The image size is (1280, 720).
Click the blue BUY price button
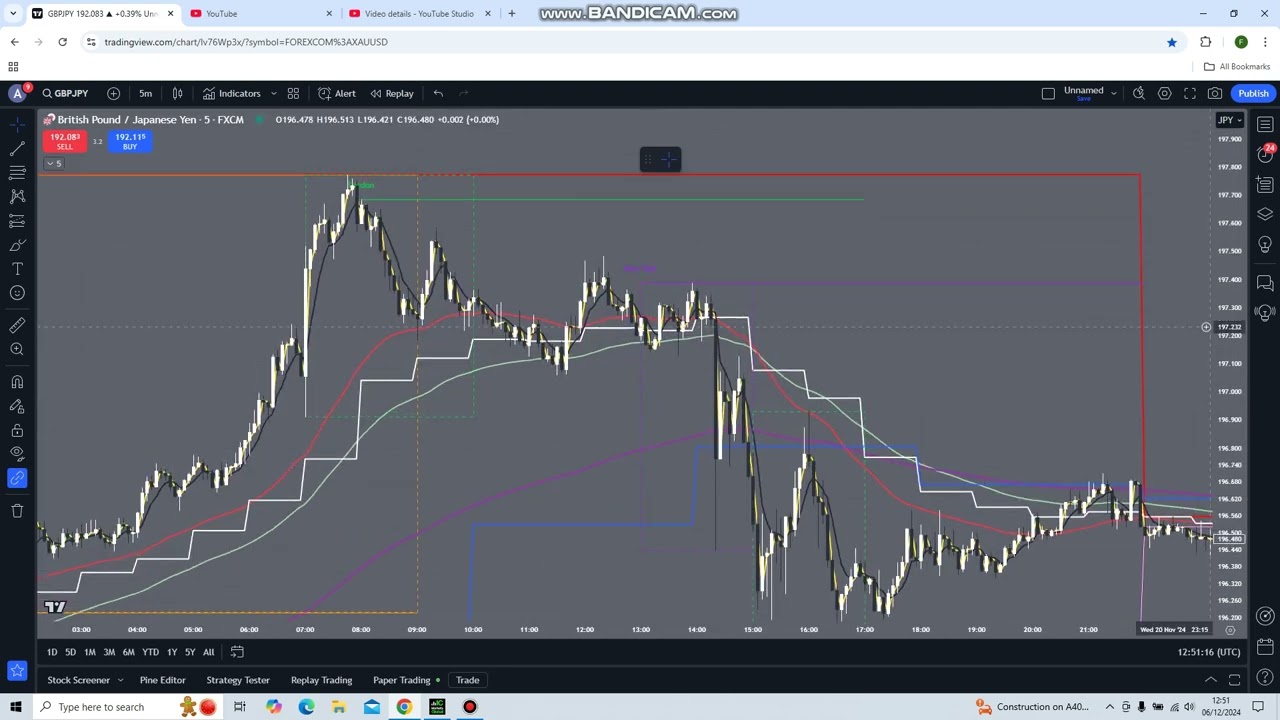click(130, 141)
